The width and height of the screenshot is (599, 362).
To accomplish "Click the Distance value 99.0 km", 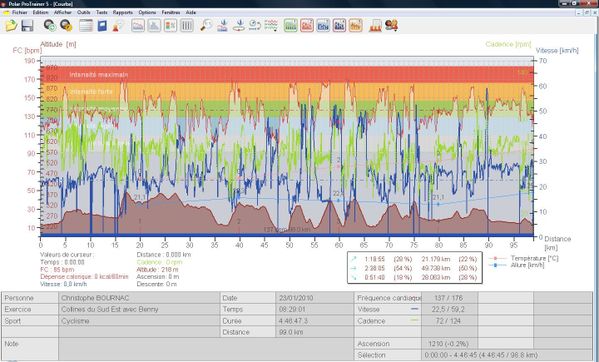I will tap(315, 332).
